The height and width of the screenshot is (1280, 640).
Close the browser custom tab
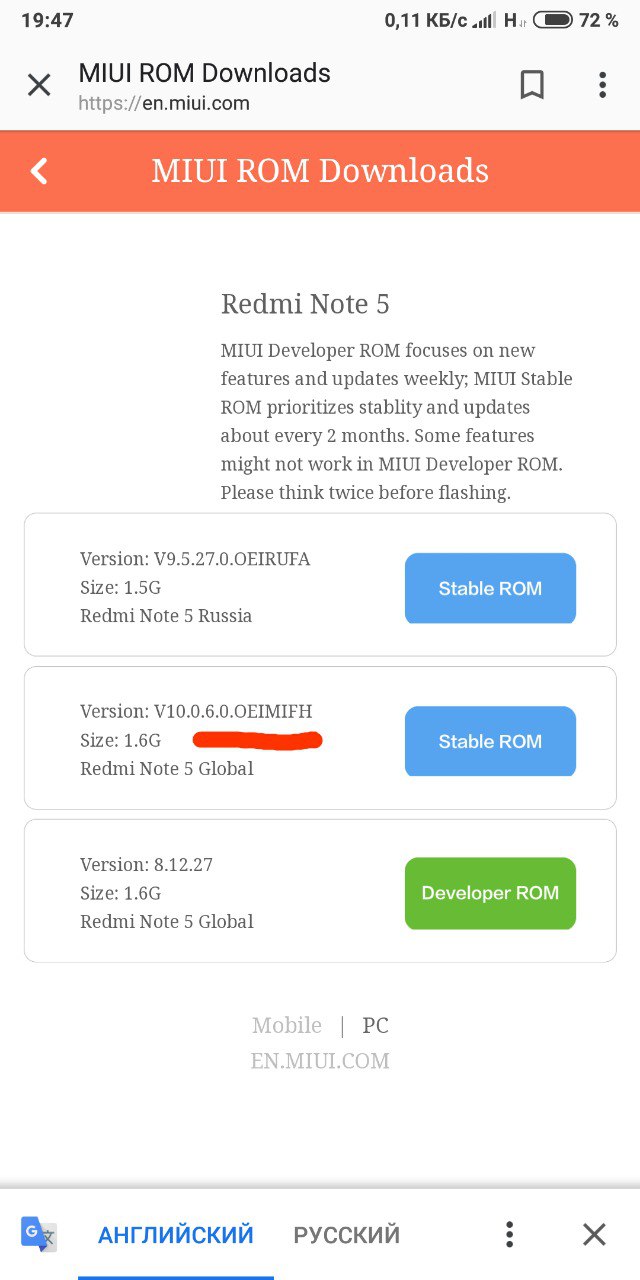click(38, 85)
